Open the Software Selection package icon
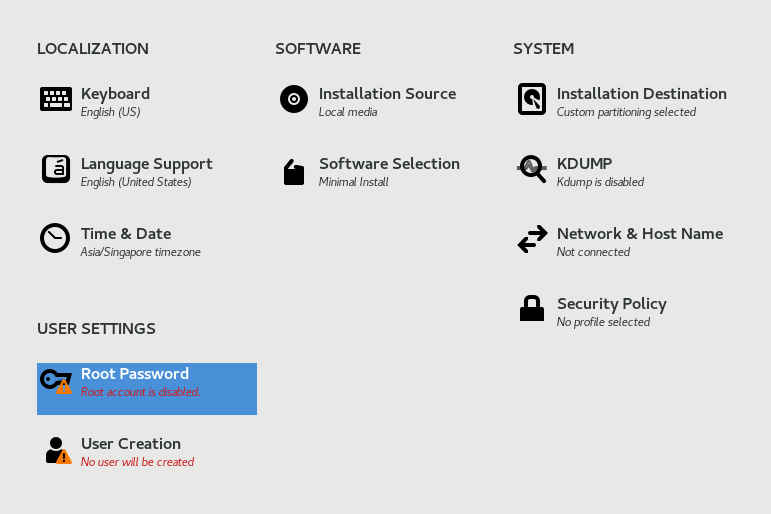The width and height of the screenshot is (771, 514). tap(294, 172)
